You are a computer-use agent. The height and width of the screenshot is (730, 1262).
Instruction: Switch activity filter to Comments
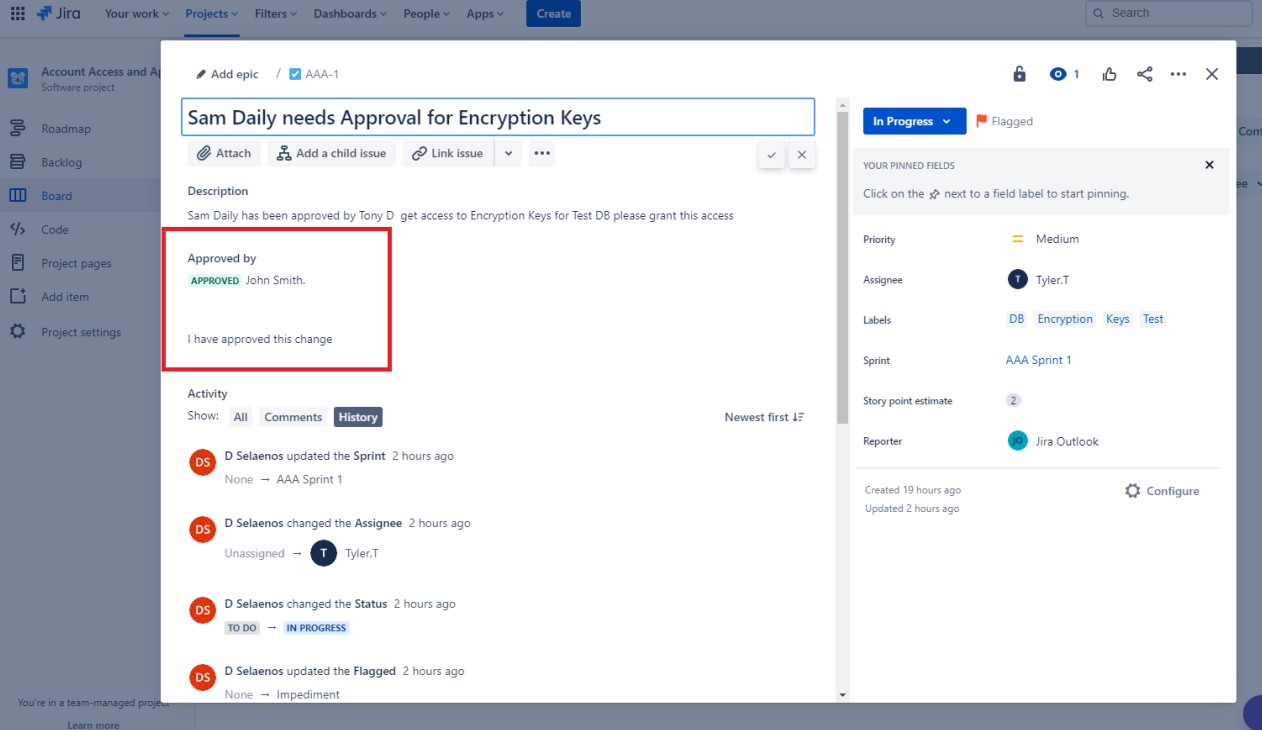[x=292, y=417]
